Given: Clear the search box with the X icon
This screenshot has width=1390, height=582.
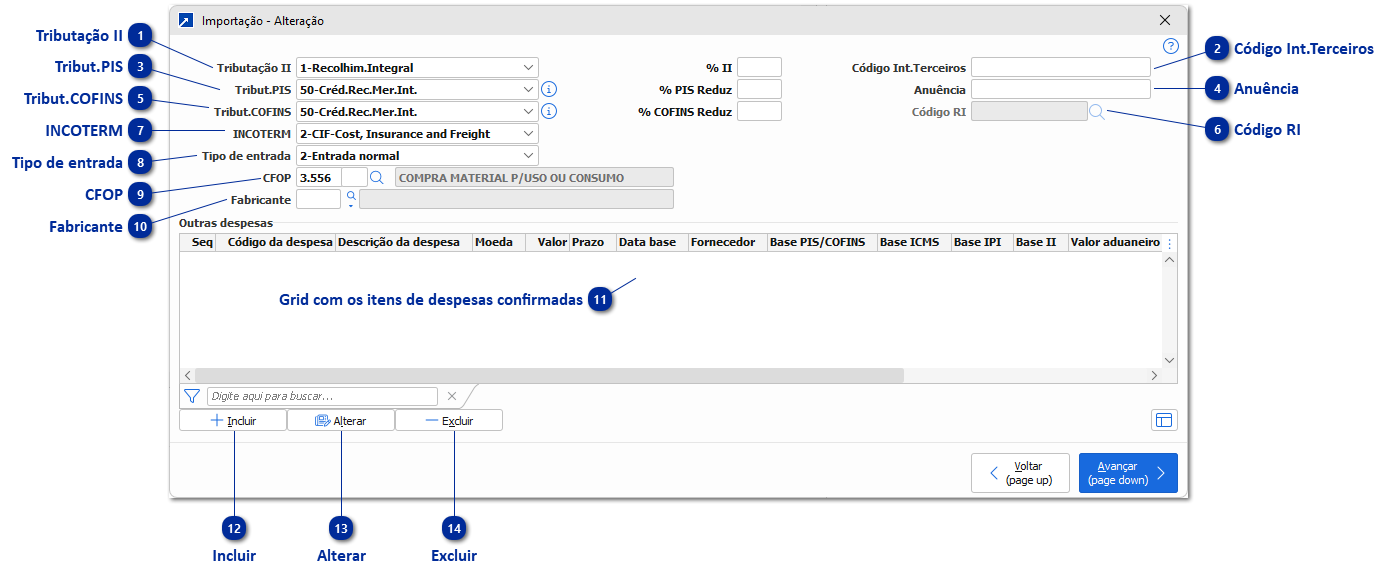Looking at the screenshot, I should (451, 396).
